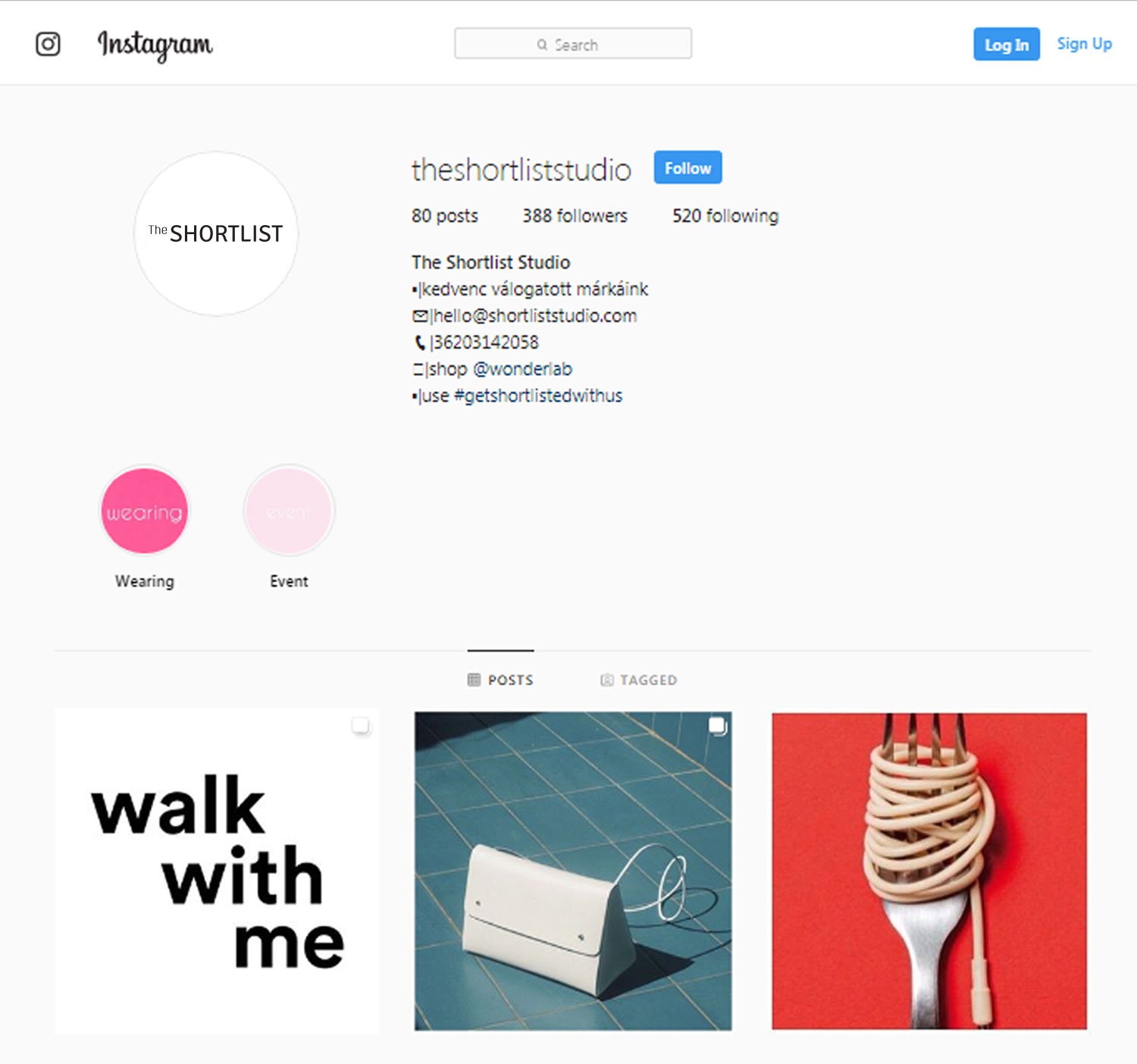Switch to the Tagged tab
The image size is (1137, 1064).
638,680
